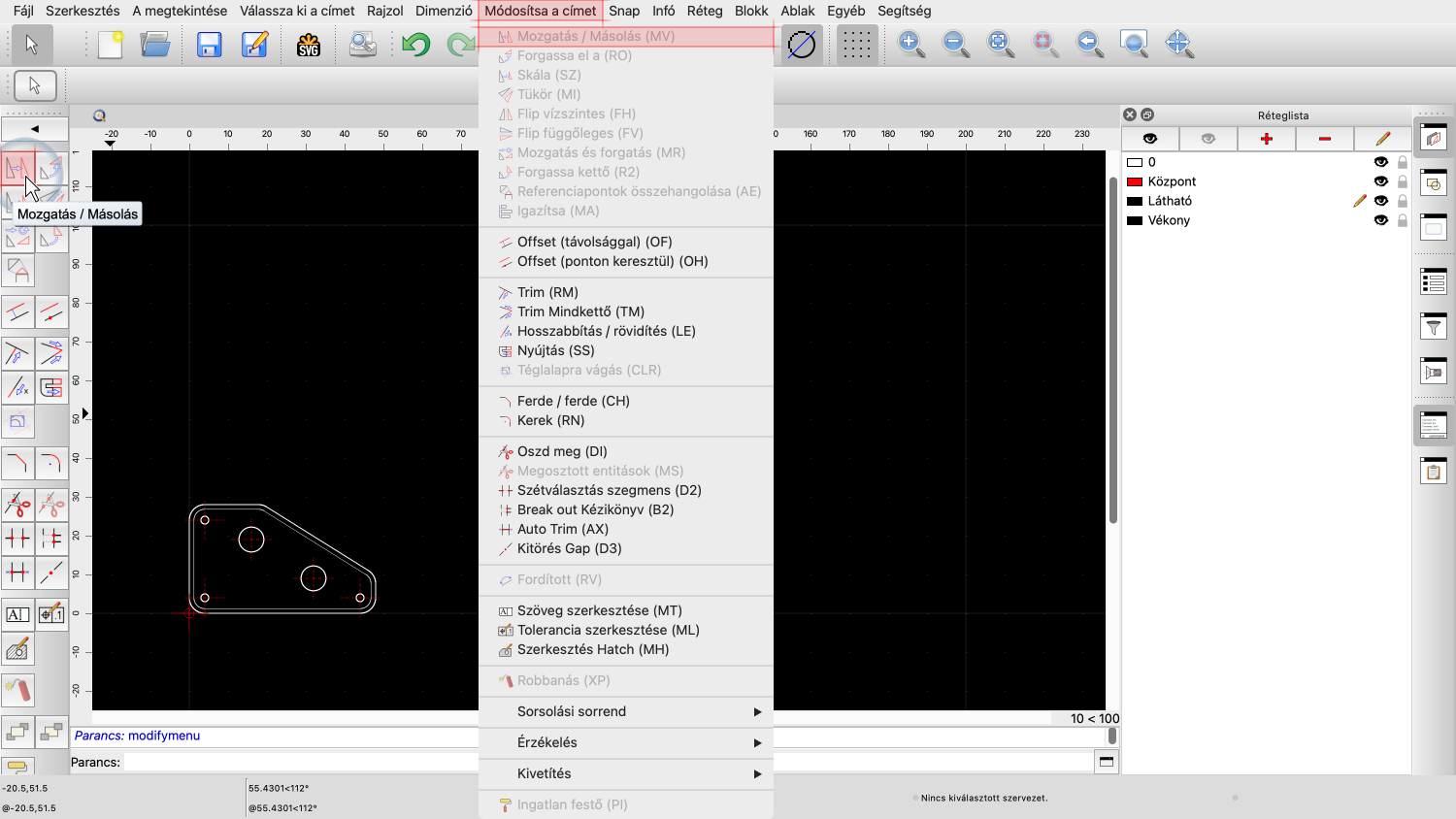This screenshot has width=1456, height=819.
Task: Click the Print preview icon
Action: [x=362, y=45]
